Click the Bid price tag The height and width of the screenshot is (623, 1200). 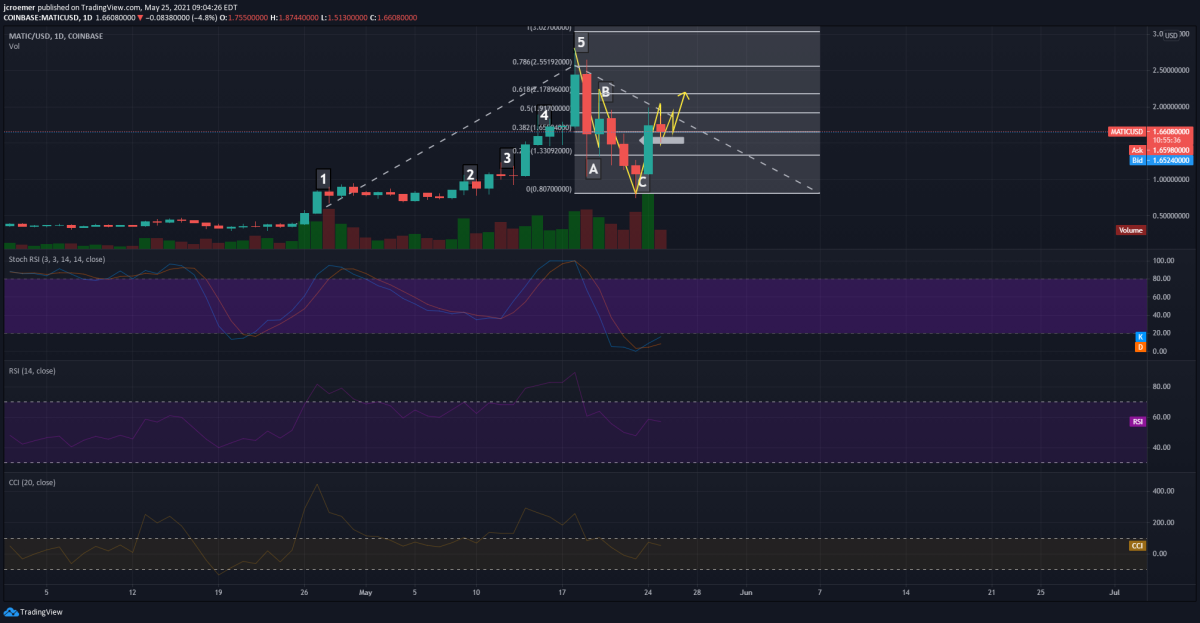[1136, 160]
